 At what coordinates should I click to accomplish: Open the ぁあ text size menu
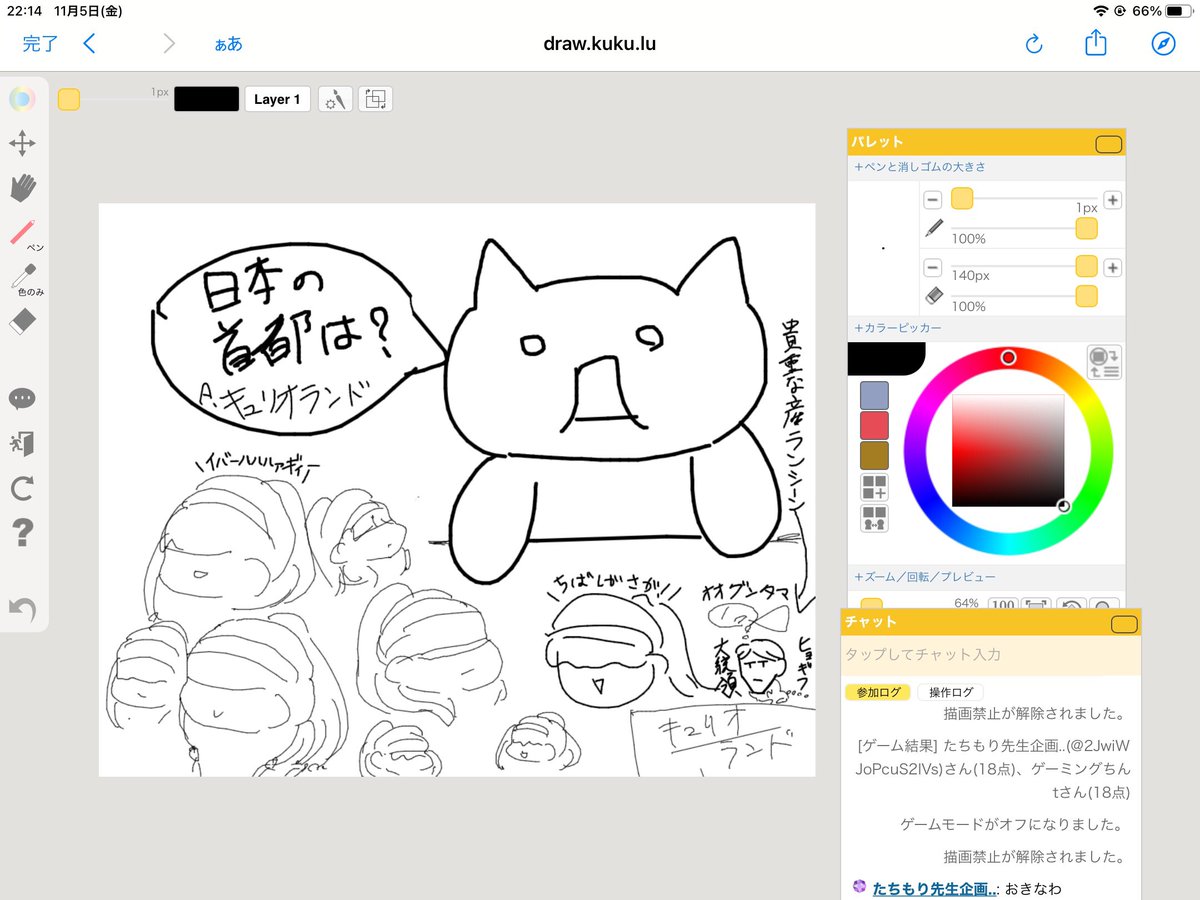228,44
